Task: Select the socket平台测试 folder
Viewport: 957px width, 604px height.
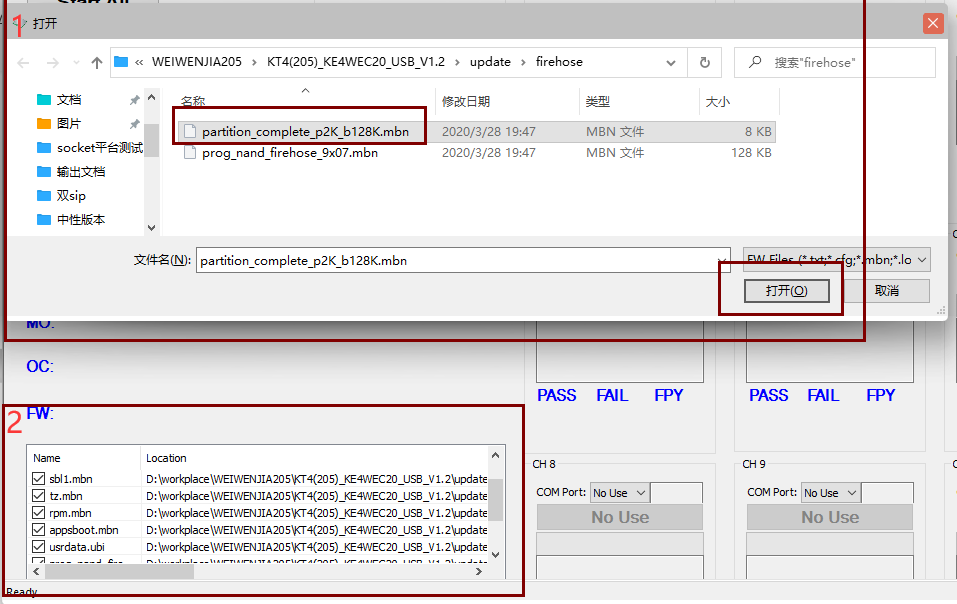Action: pyautogui.click(x=99, y=148)
